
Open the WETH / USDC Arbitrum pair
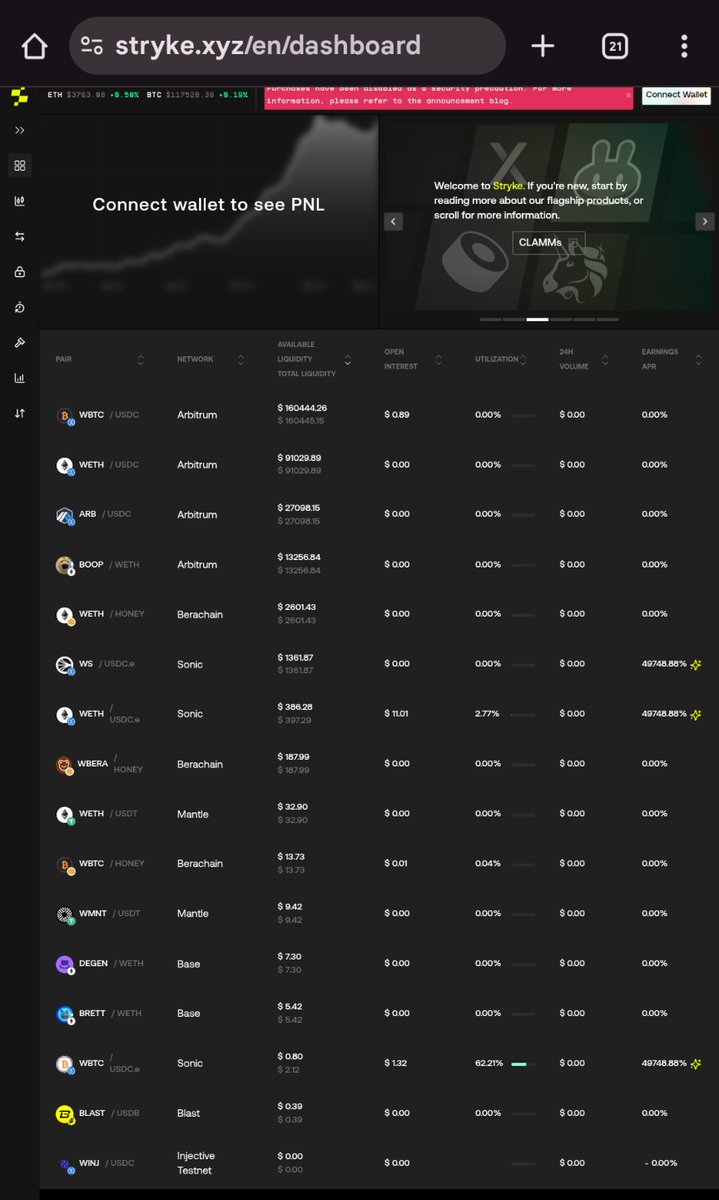point(379,464)
